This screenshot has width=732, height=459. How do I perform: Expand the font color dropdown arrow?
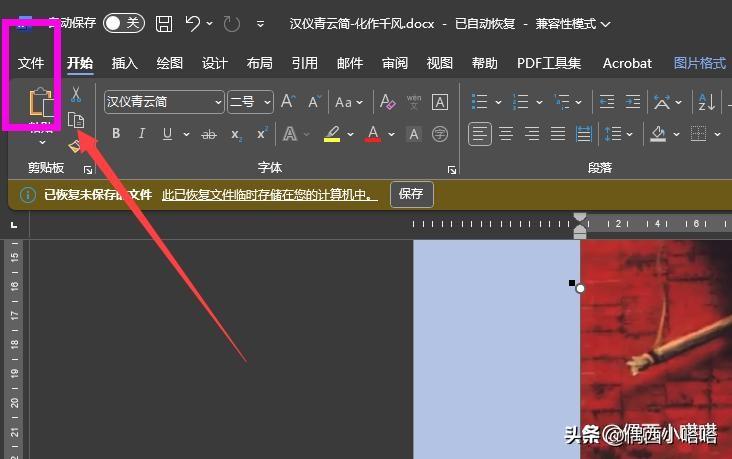tap(391, 134)
